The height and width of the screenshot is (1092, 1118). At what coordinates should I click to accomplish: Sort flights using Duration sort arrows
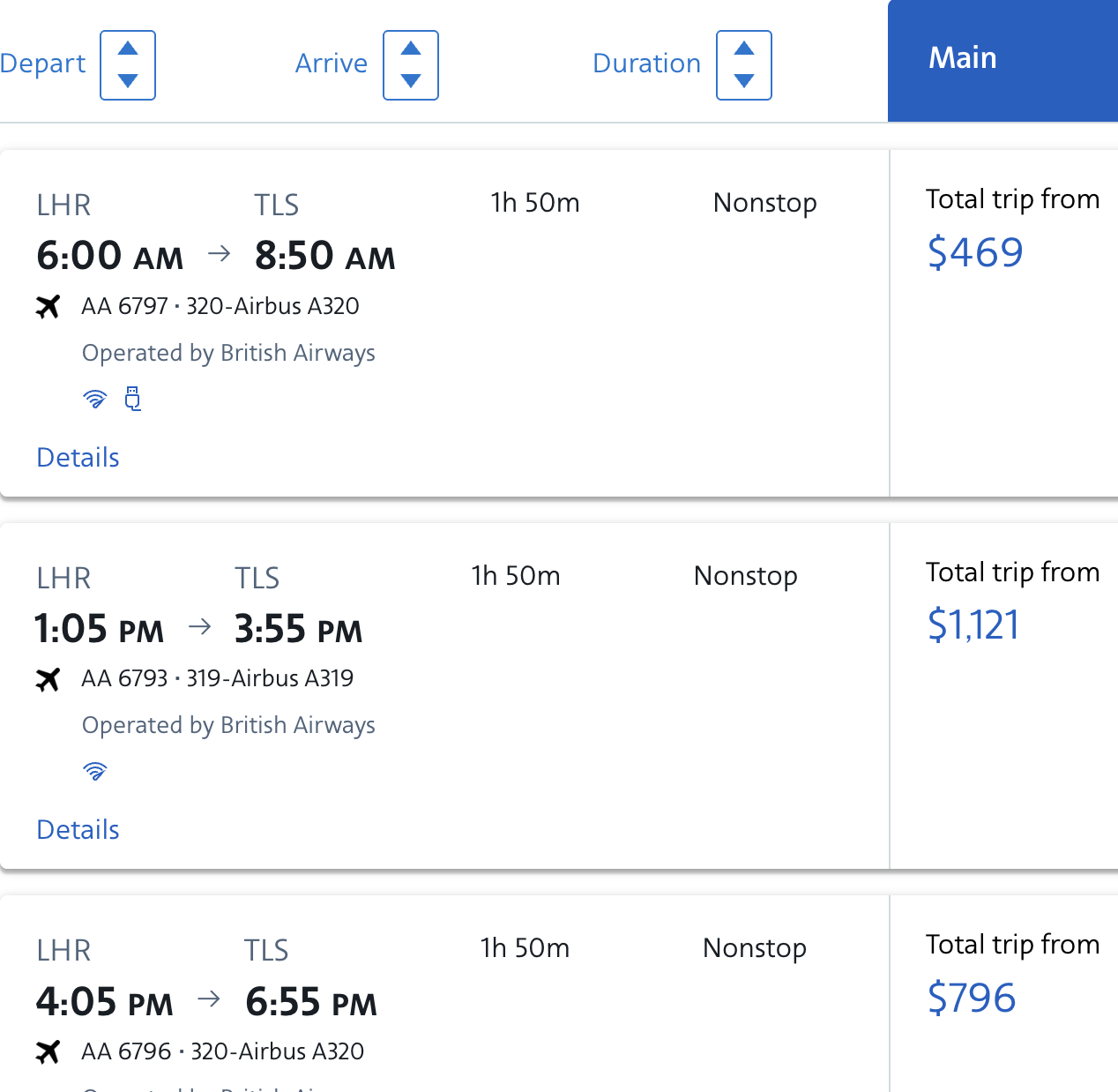(744, 65)
